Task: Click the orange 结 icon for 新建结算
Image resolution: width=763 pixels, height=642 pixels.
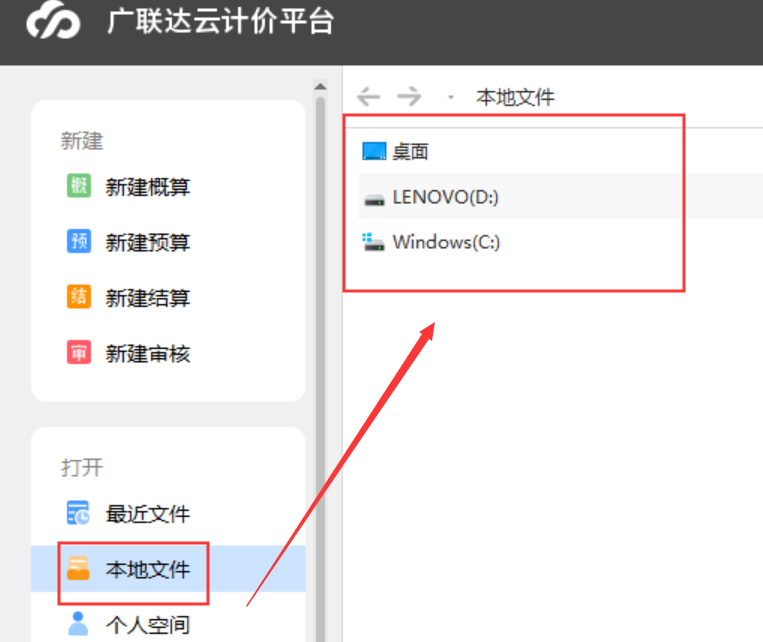Action: [x=79, y=297]
